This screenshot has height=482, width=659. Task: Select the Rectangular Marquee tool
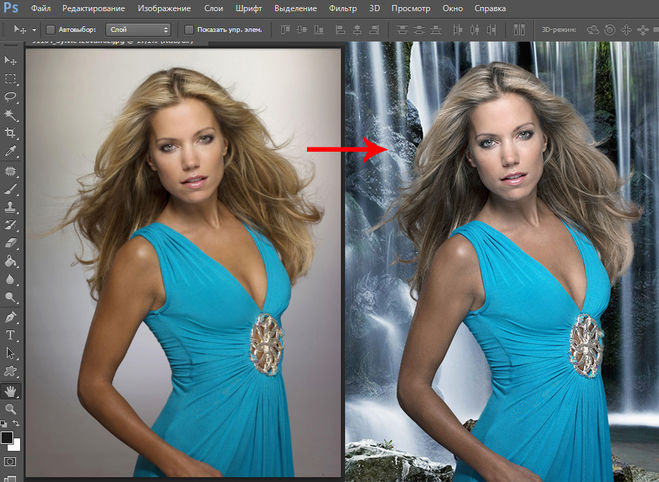10,79
